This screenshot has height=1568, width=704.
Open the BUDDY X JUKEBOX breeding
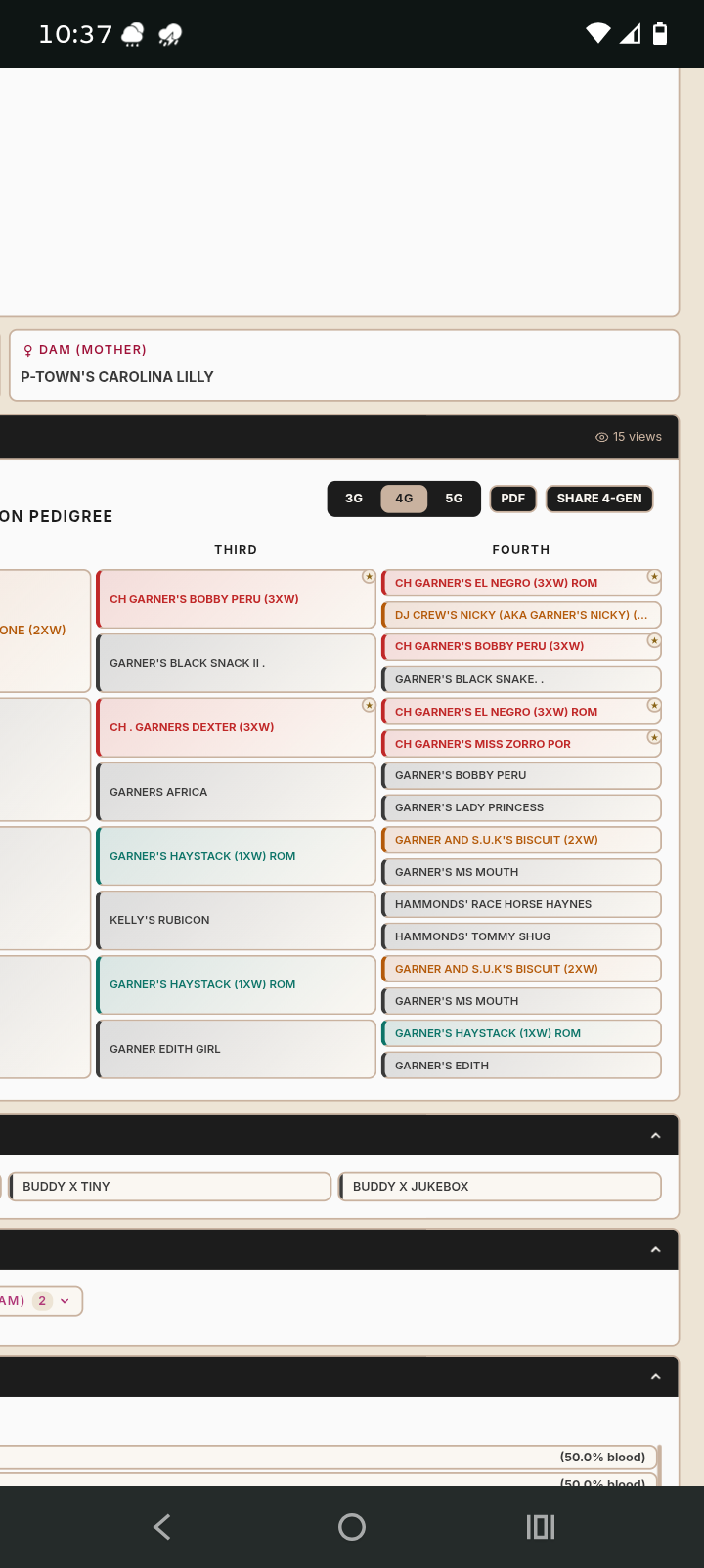[x=501, y=1187]
